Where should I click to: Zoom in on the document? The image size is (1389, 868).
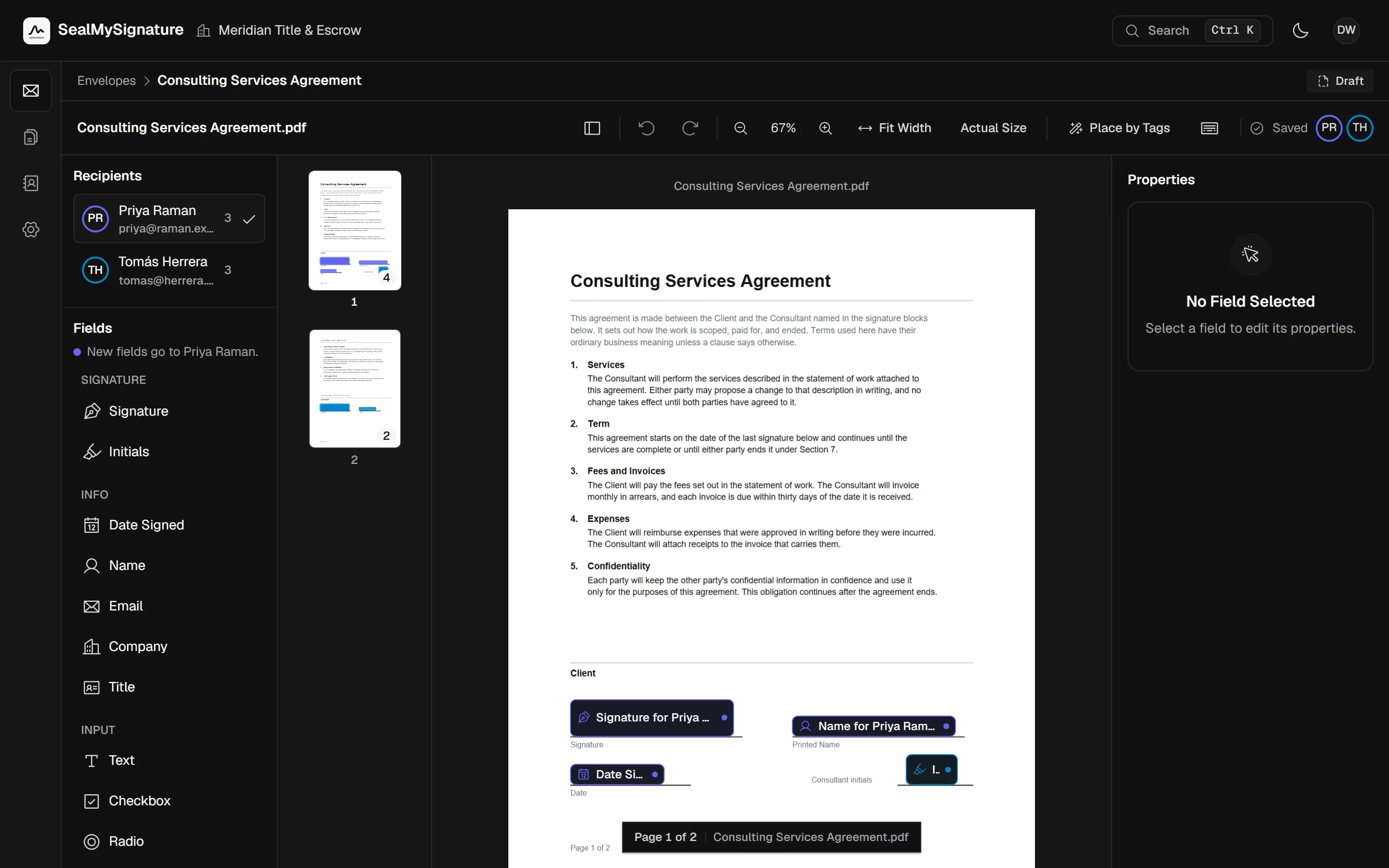[825, 128]
